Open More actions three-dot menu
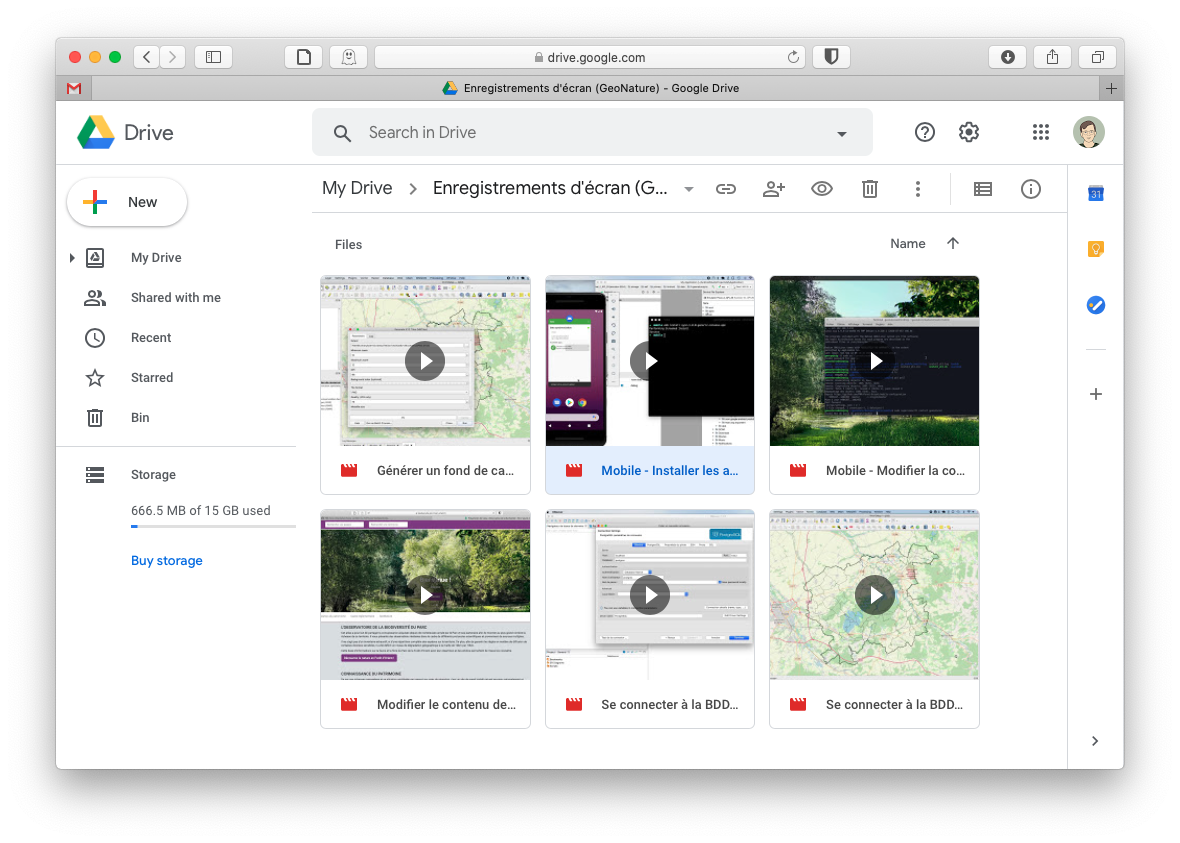This screenshot has height=843, width=1180. point(917,189)
